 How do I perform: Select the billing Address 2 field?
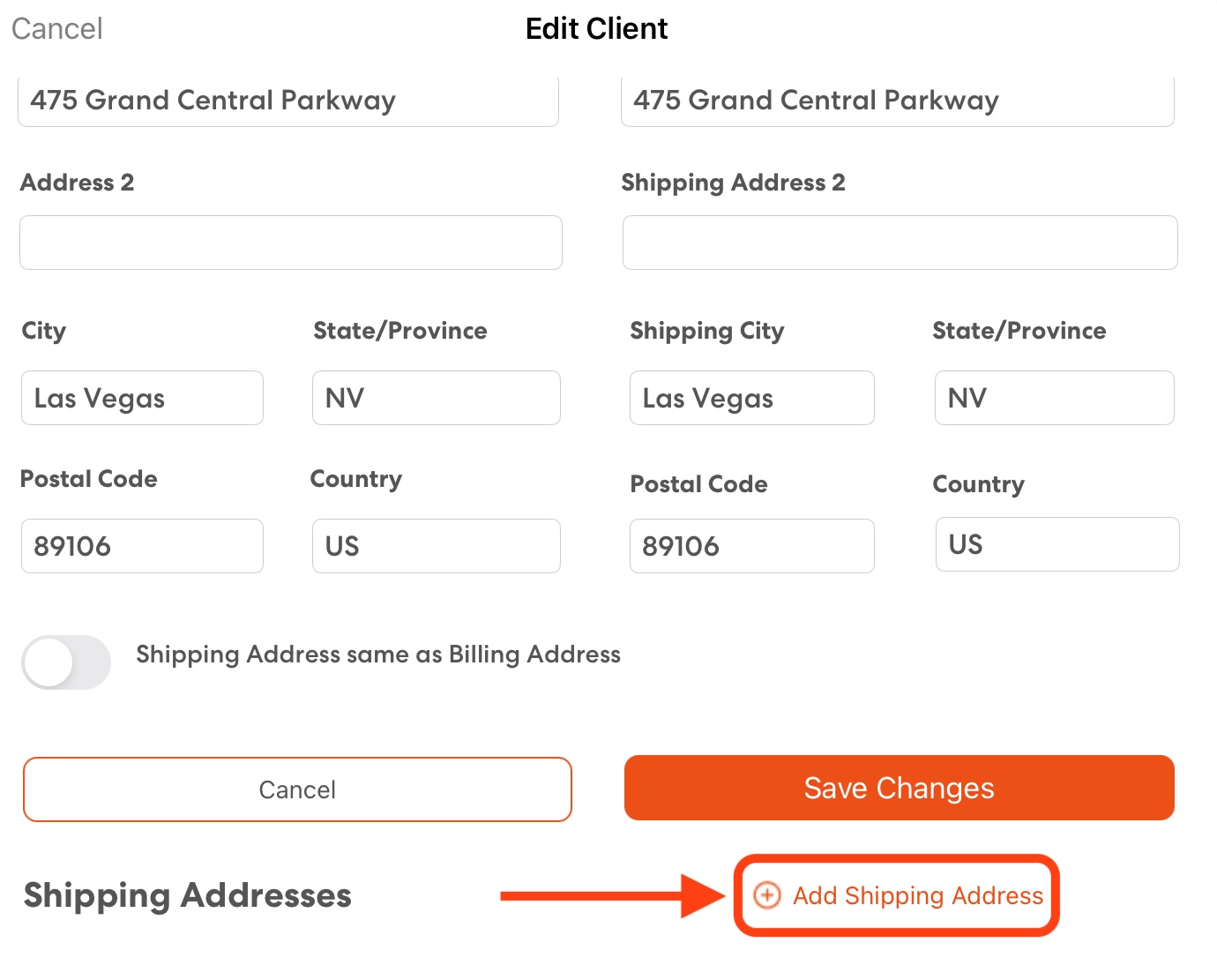tap(291, 243)
